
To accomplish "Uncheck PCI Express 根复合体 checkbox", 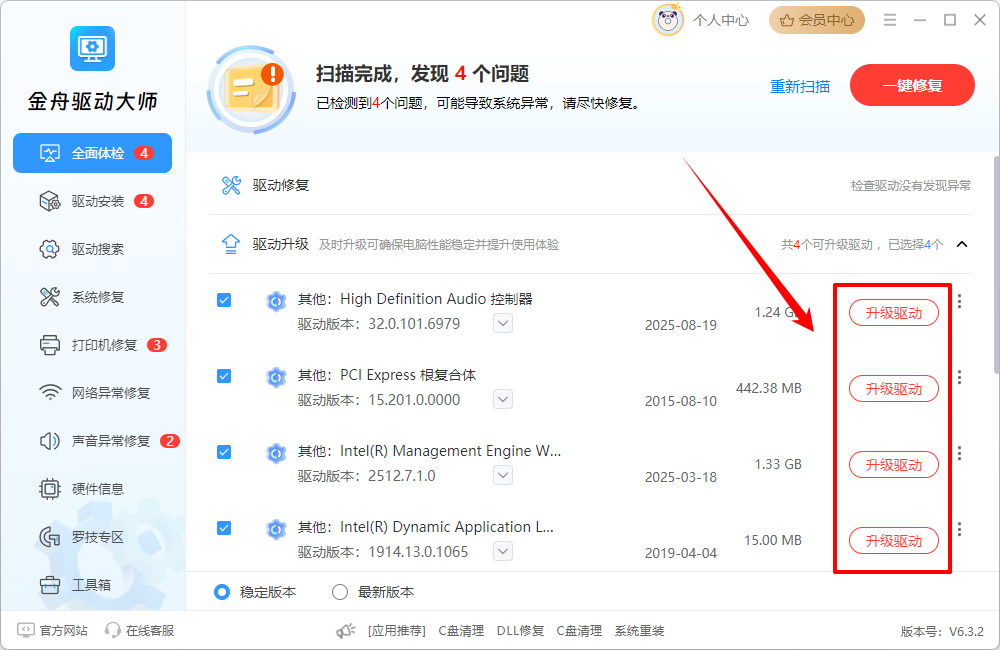I will coord(224,376).
